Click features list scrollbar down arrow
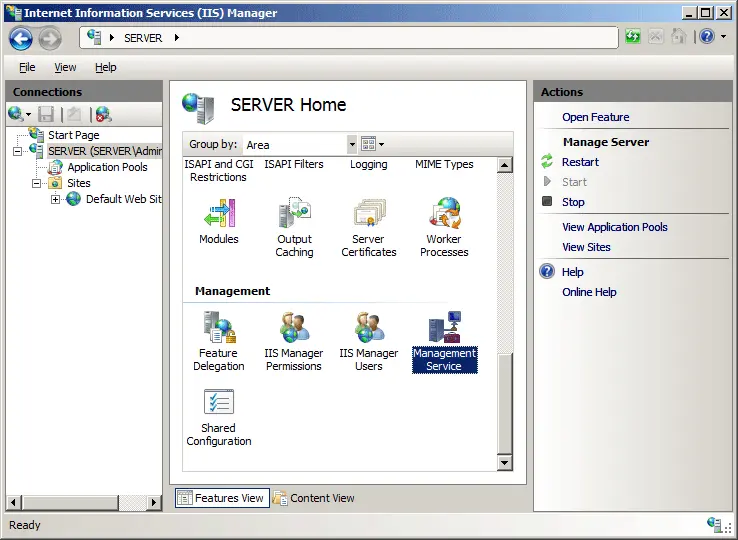This screenshot has width=738, height=540. (x=504, y=463)
